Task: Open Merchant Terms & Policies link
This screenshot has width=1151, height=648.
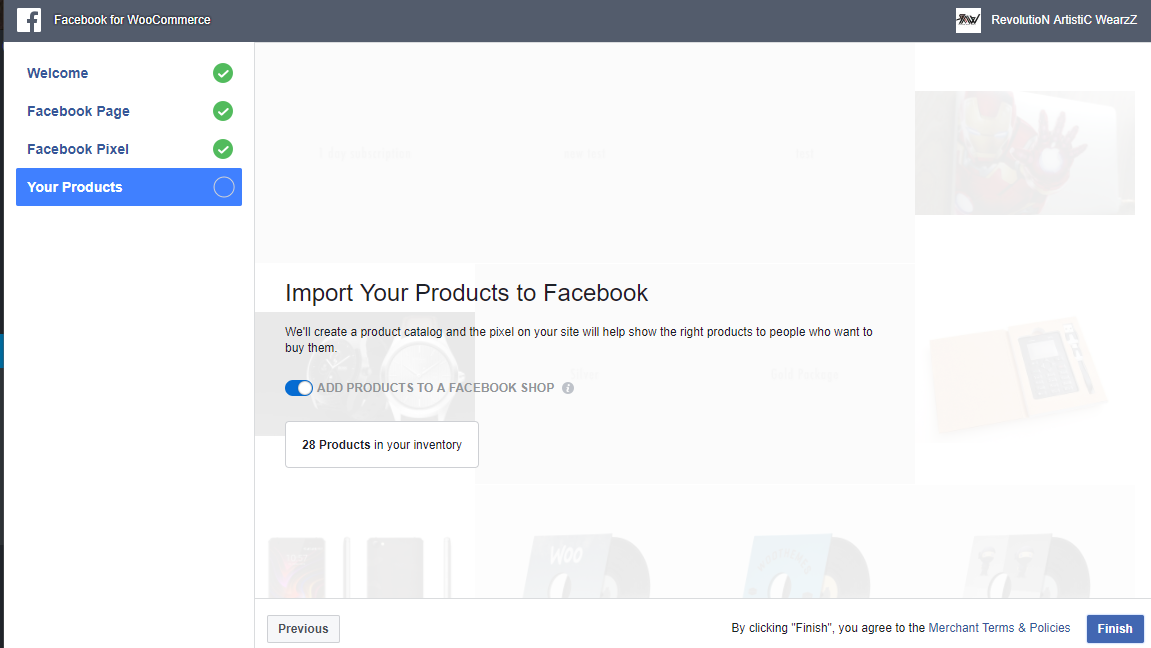Action: point(999,628)
